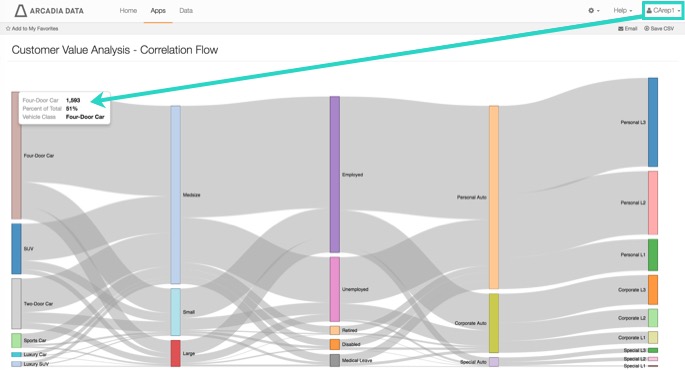Click the pink Unemployed node
The width and height of the screenshot is (685, 370).
(334, 289)
